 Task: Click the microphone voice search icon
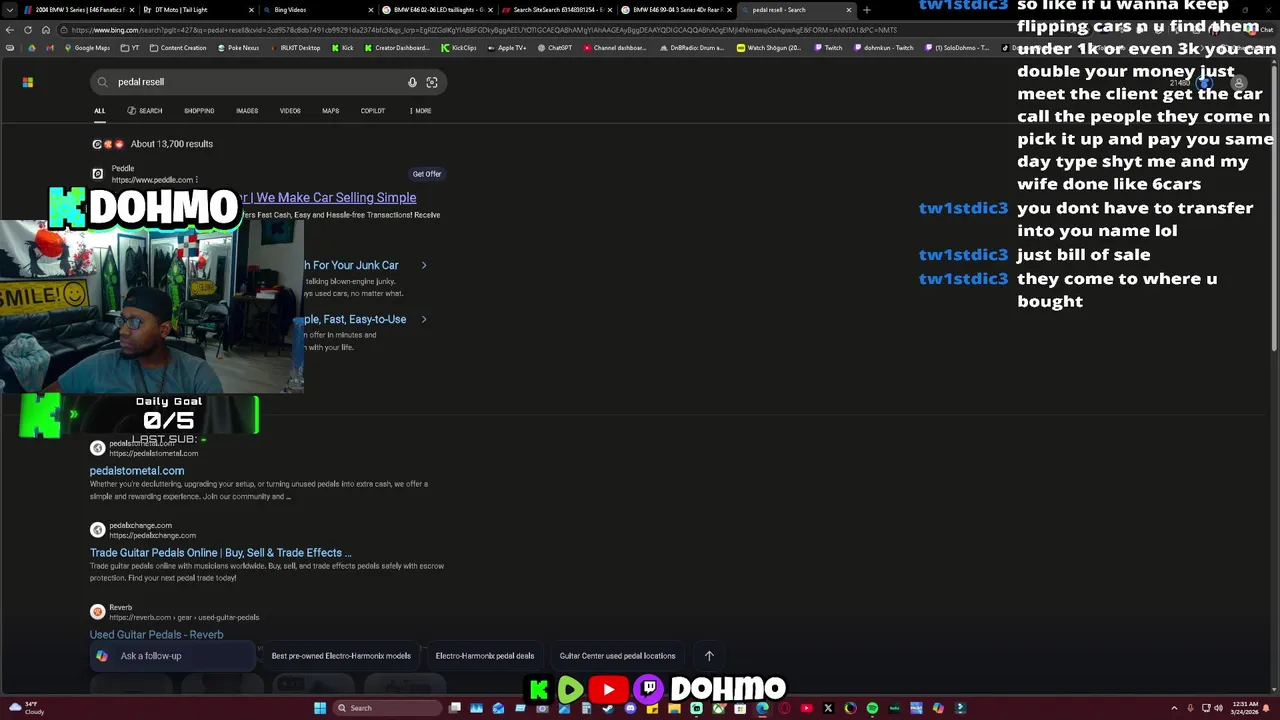click(412, 82)
